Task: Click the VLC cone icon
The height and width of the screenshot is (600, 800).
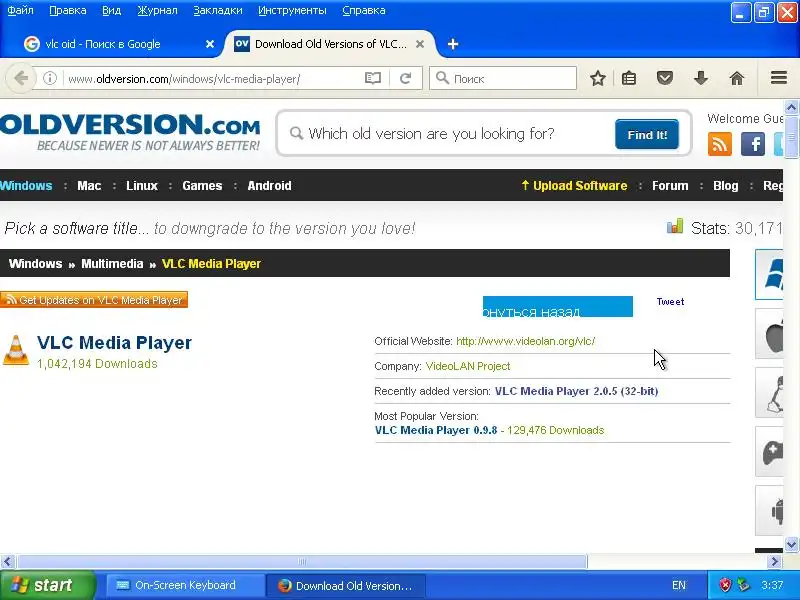Action: 16,351
